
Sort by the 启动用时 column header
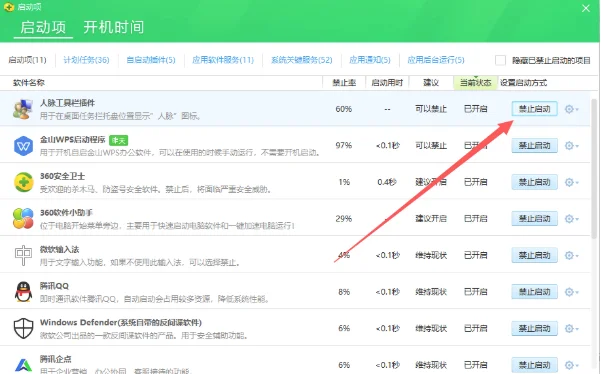(387, 83)
